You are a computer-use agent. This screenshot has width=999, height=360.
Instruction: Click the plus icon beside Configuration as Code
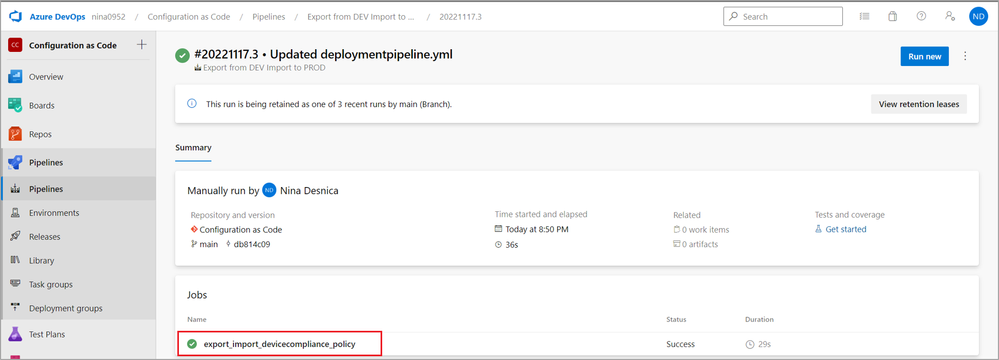[x=142, y=45]
